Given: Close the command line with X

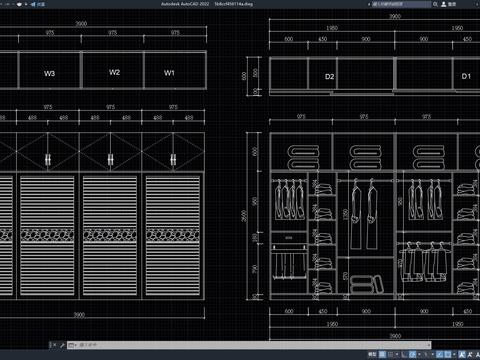Looking at the screenshot, I should (x=54, y=345).
